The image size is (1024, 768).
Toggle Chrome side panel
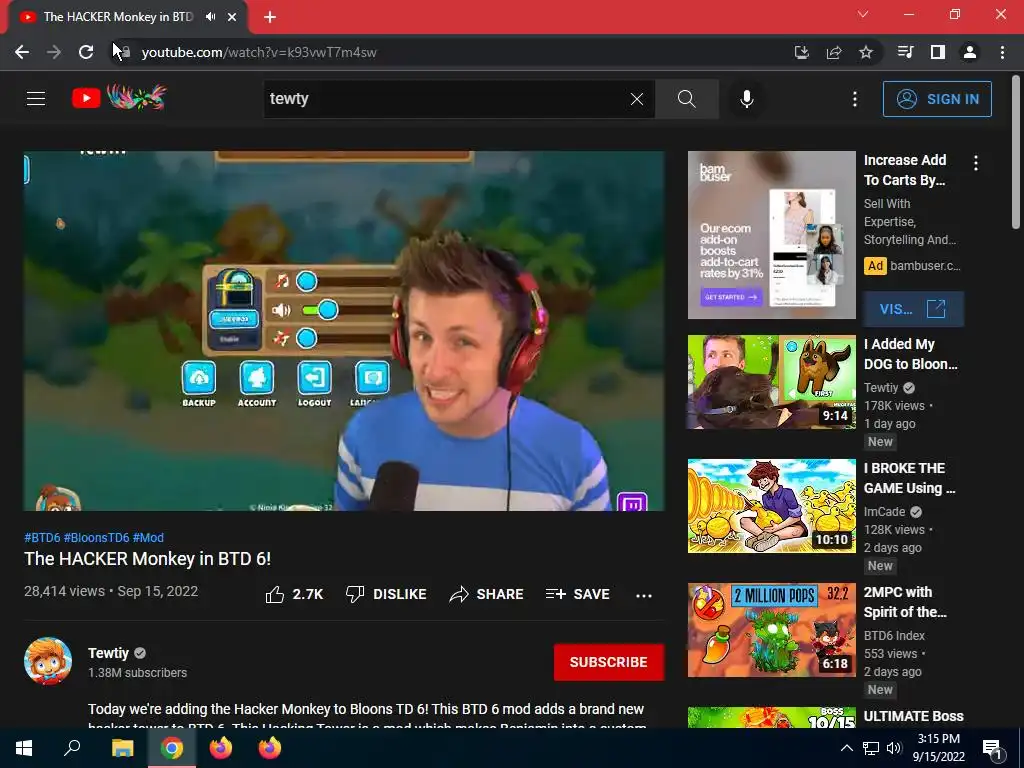pos(938,52)
